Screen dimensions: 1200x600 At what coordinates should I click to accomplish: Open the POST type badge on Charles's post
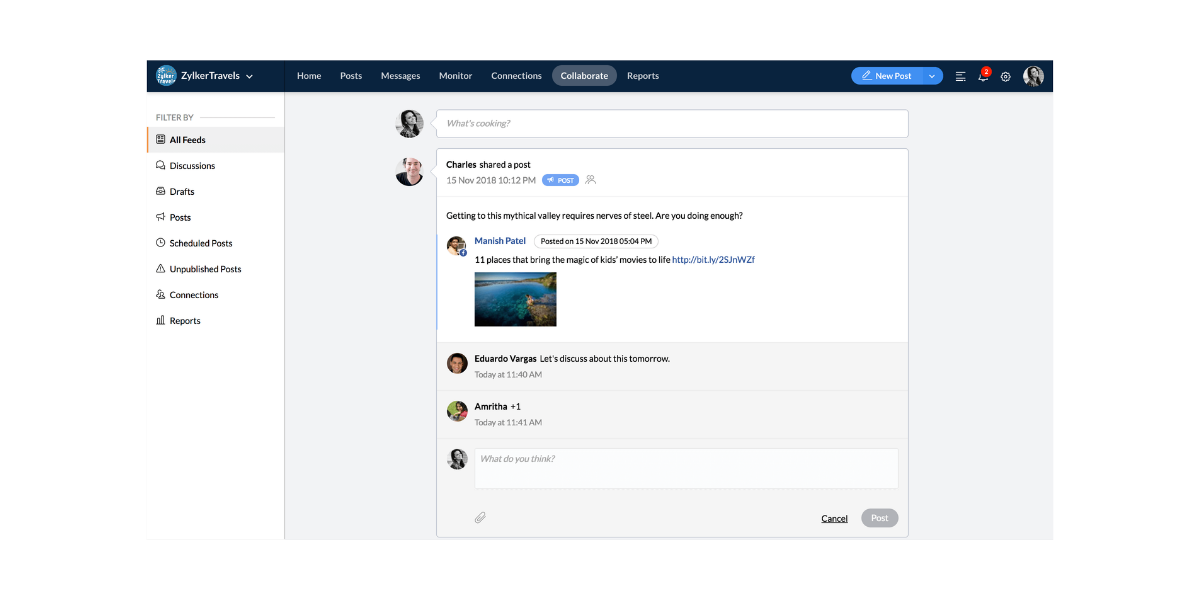560,180
